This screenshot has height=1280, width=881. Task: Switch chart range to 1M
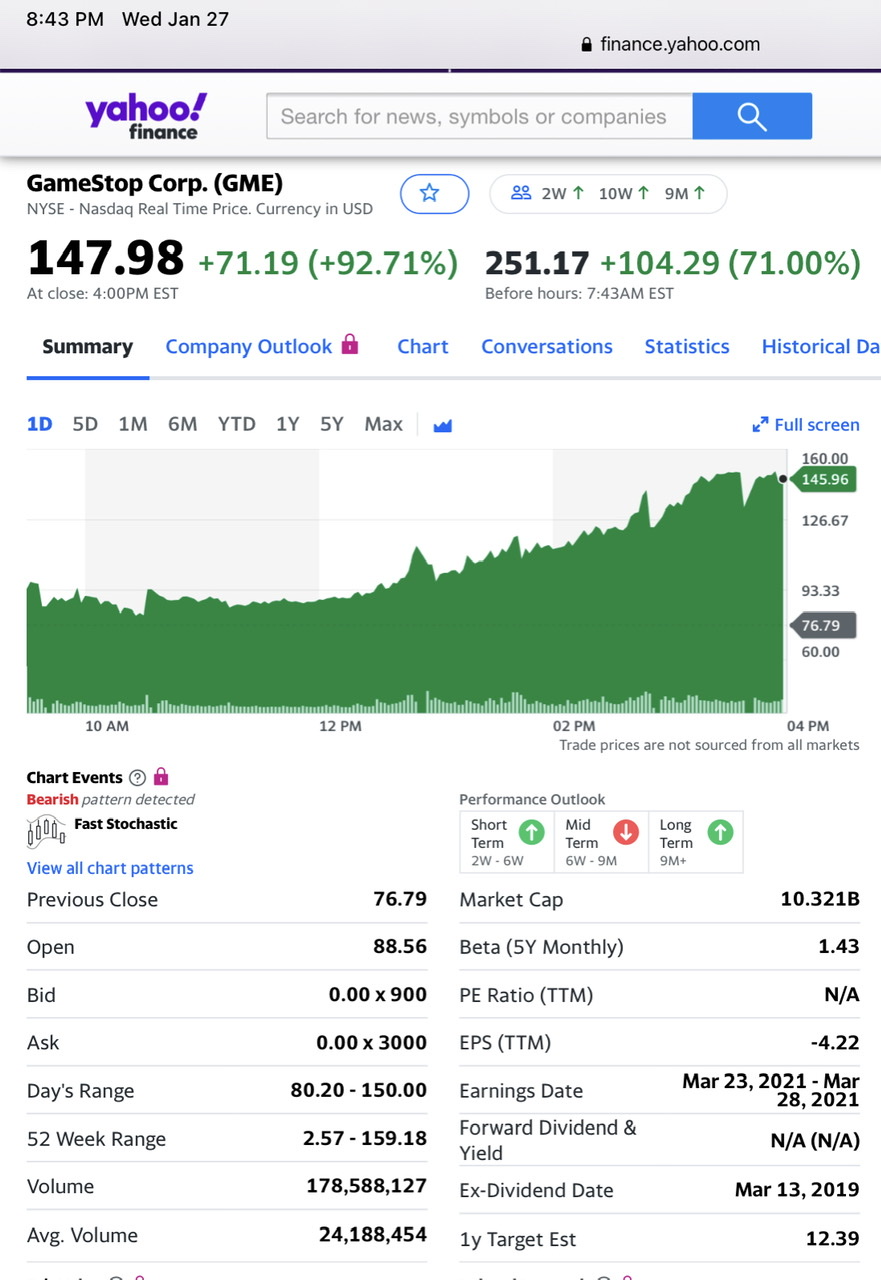click(x=133, y=424)
